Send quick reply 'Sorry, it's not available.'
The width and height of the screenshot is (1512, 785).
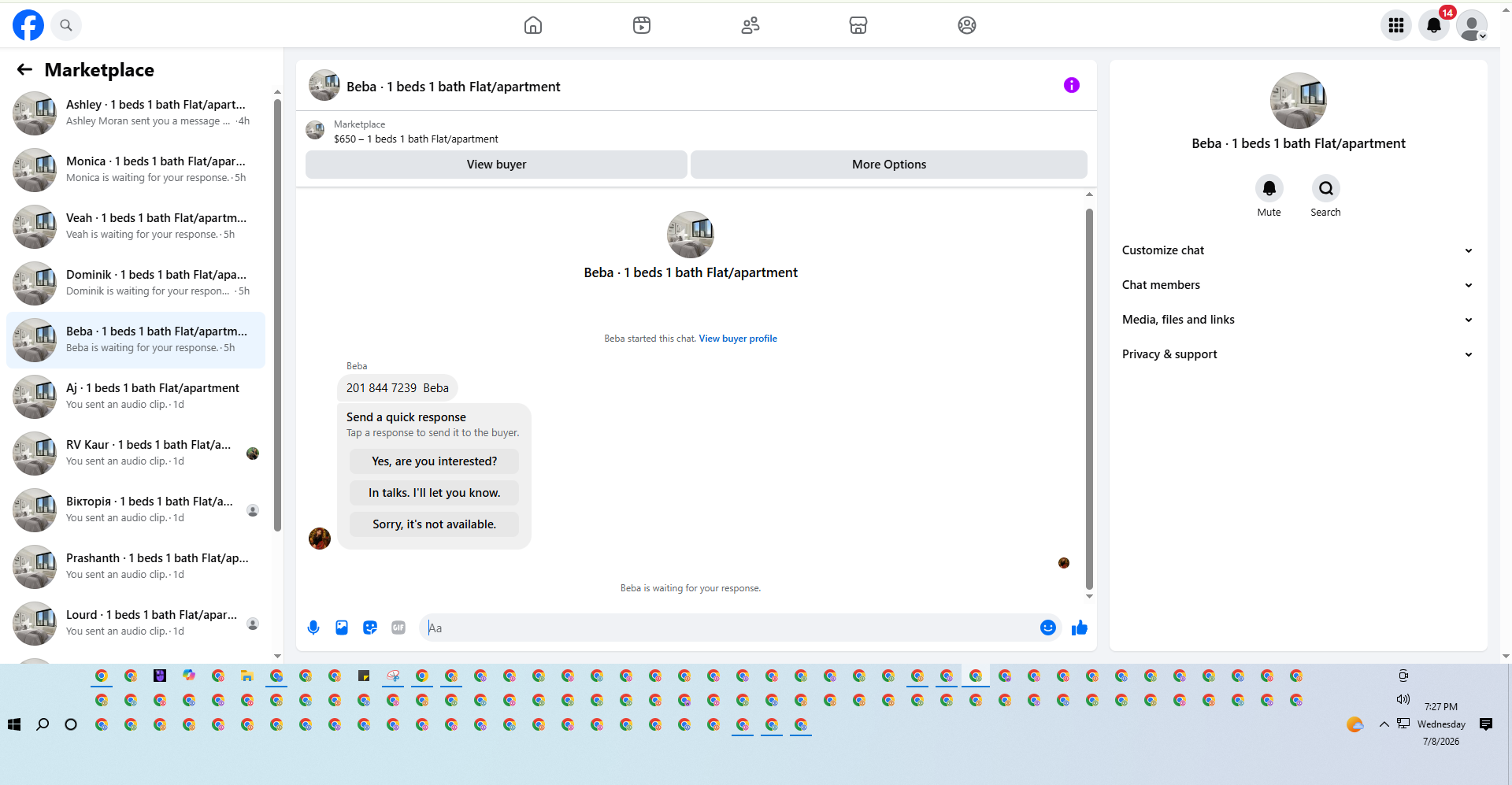tap(435, 524)
